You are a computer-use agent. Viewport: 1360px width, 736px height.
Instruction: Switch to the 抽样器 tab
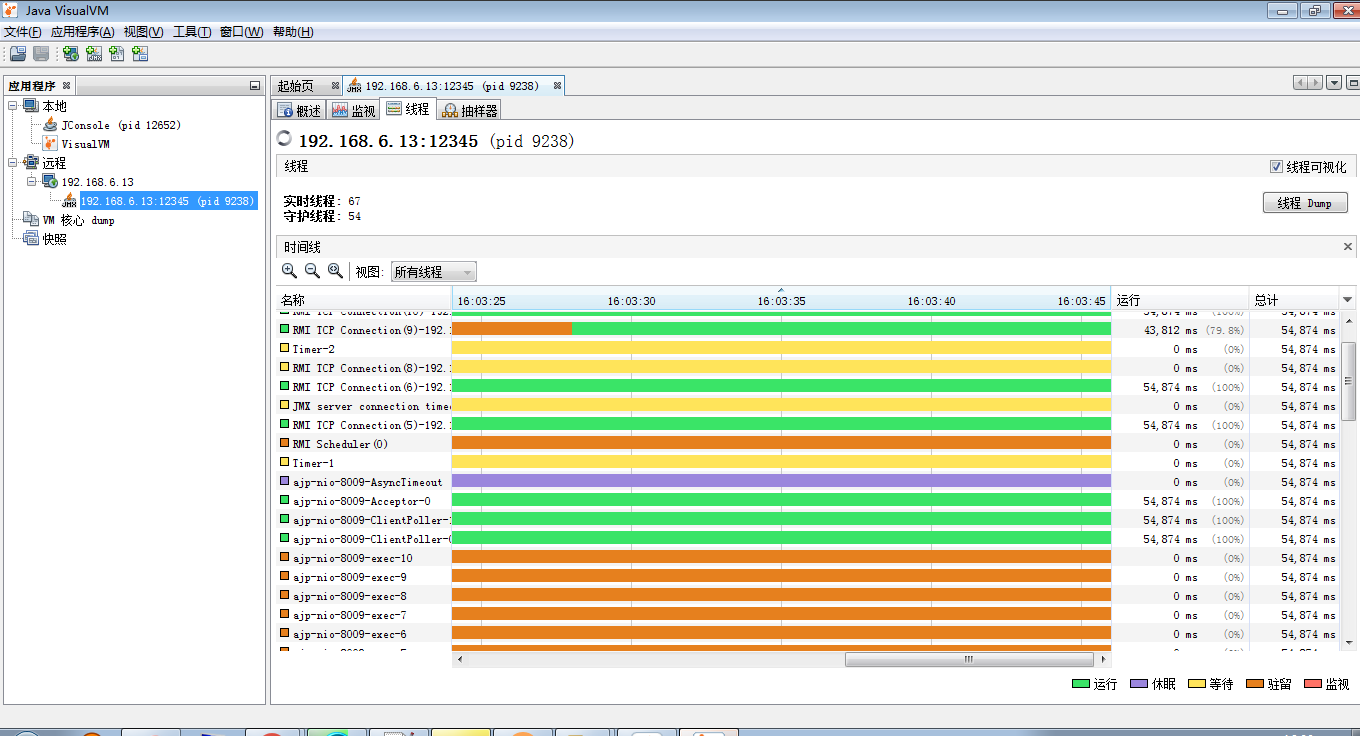point(469,110)
